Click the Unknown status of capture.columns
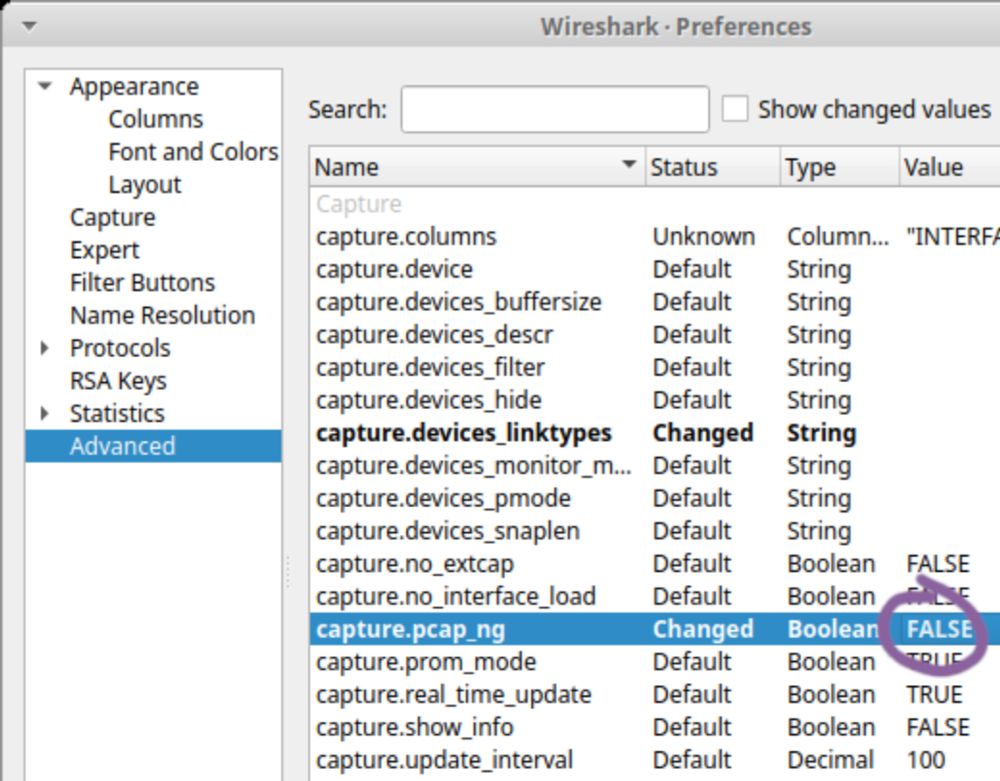The image size is (1000, 781). (703, 237)
